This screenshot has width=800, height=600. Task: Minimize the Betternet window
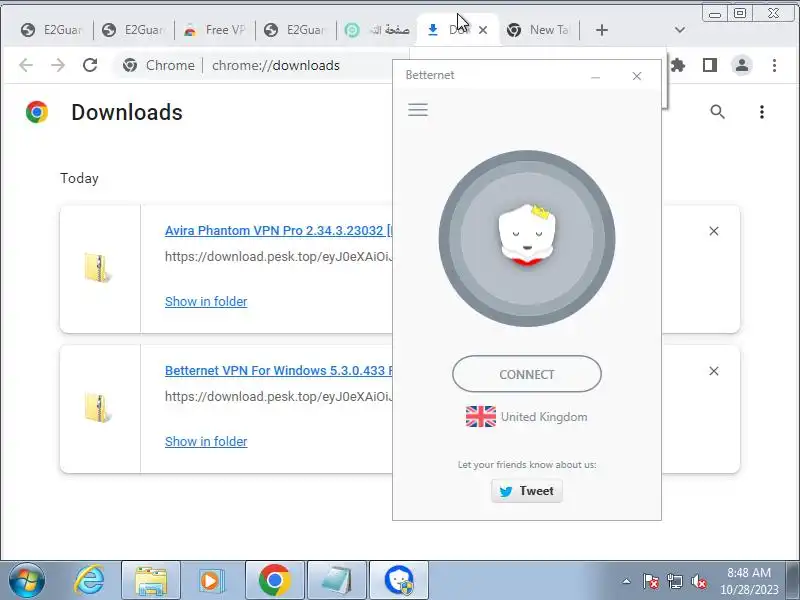pyautogui.click(x=595, y=76)
